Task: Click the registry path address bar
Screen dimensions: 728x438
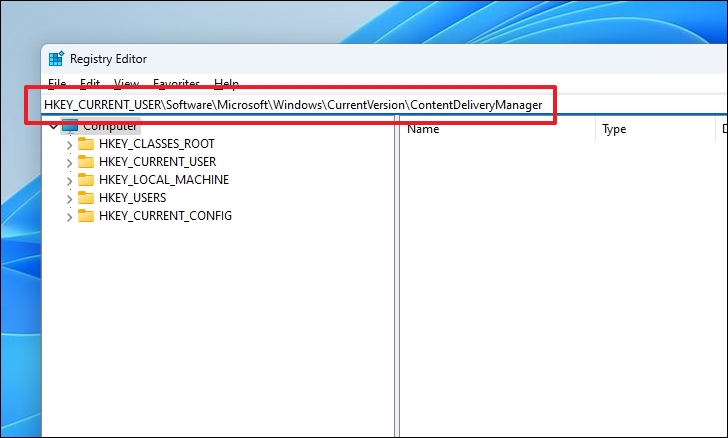Action: click(x=384, y=105)
